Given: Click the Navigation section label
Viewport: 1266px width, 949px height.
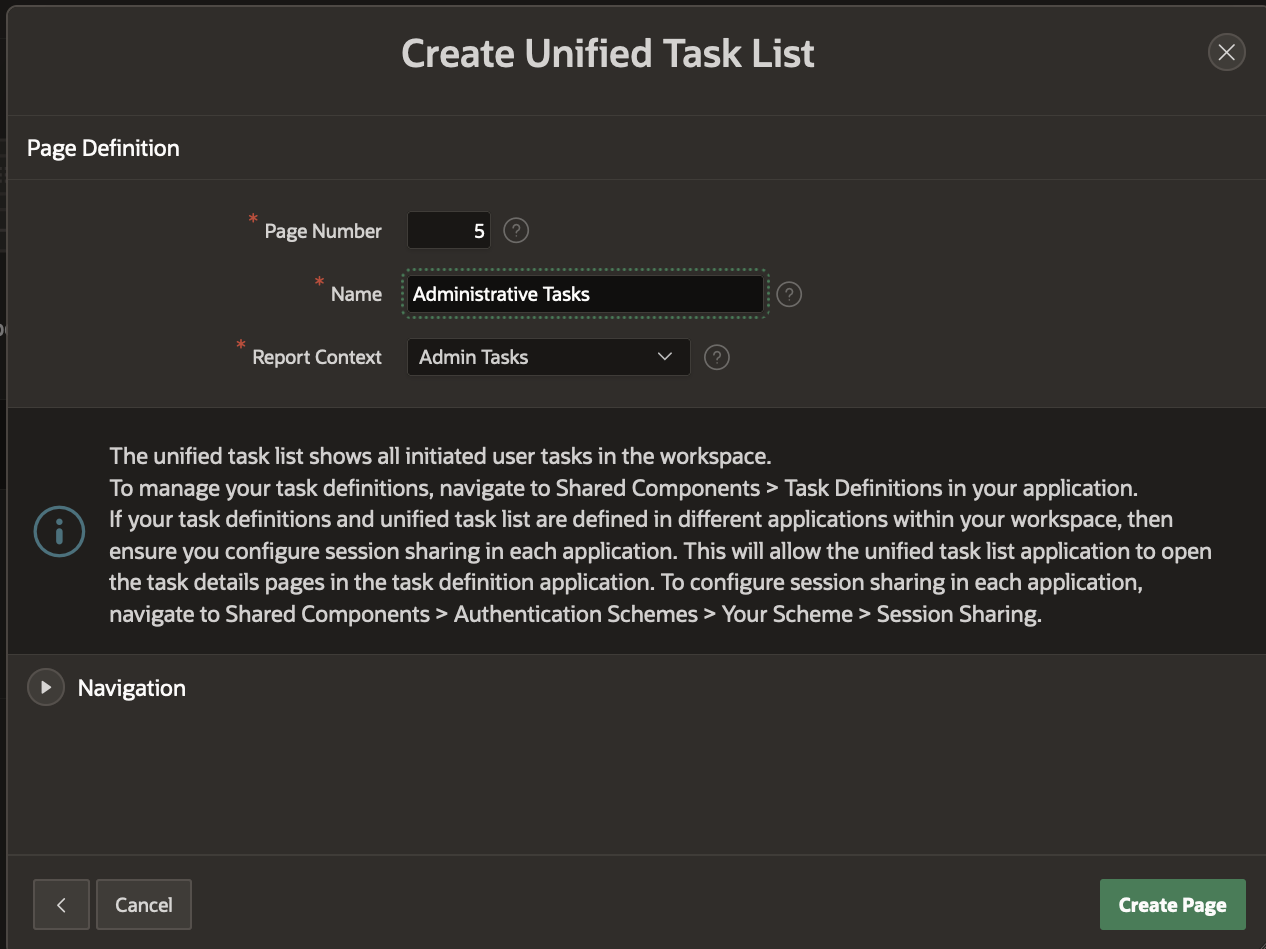Looking at the screenshot, I should tap(132, 688).
